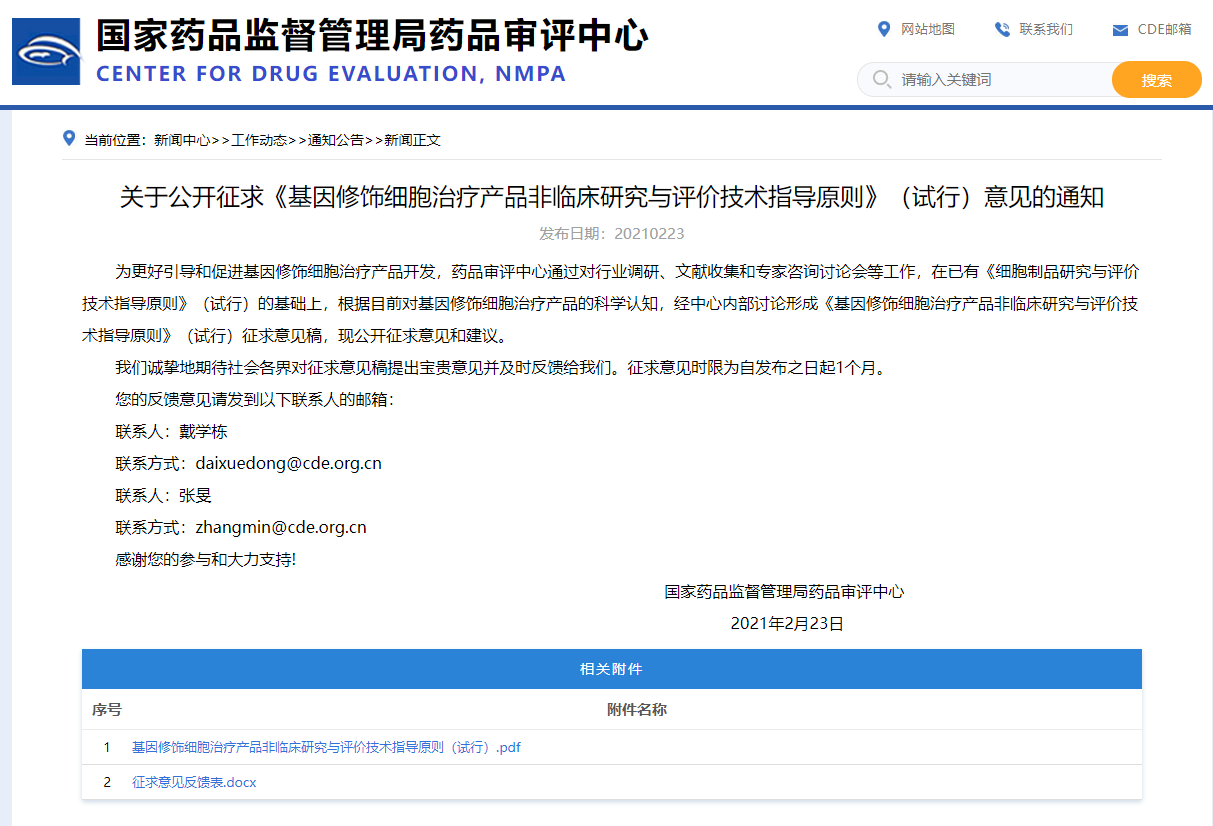Image resolution: width=1213 pixels, height=826 pixels.
Task: Click the 国家药品监督管理局药品审评中心 signature line
Action: (x=784, y=591)
